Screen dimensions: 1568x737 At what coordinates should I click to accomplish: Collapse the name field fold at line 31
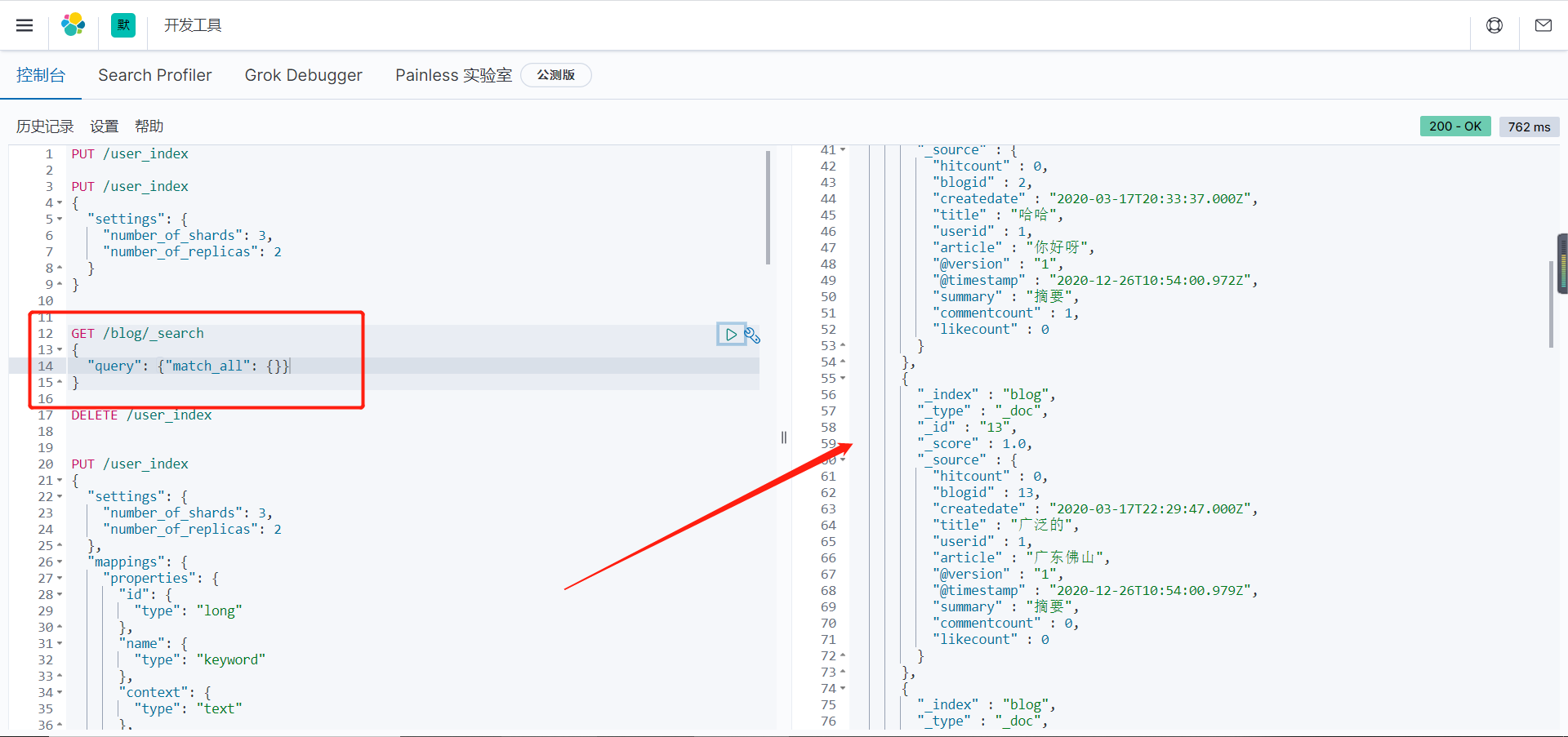(60, 643)
